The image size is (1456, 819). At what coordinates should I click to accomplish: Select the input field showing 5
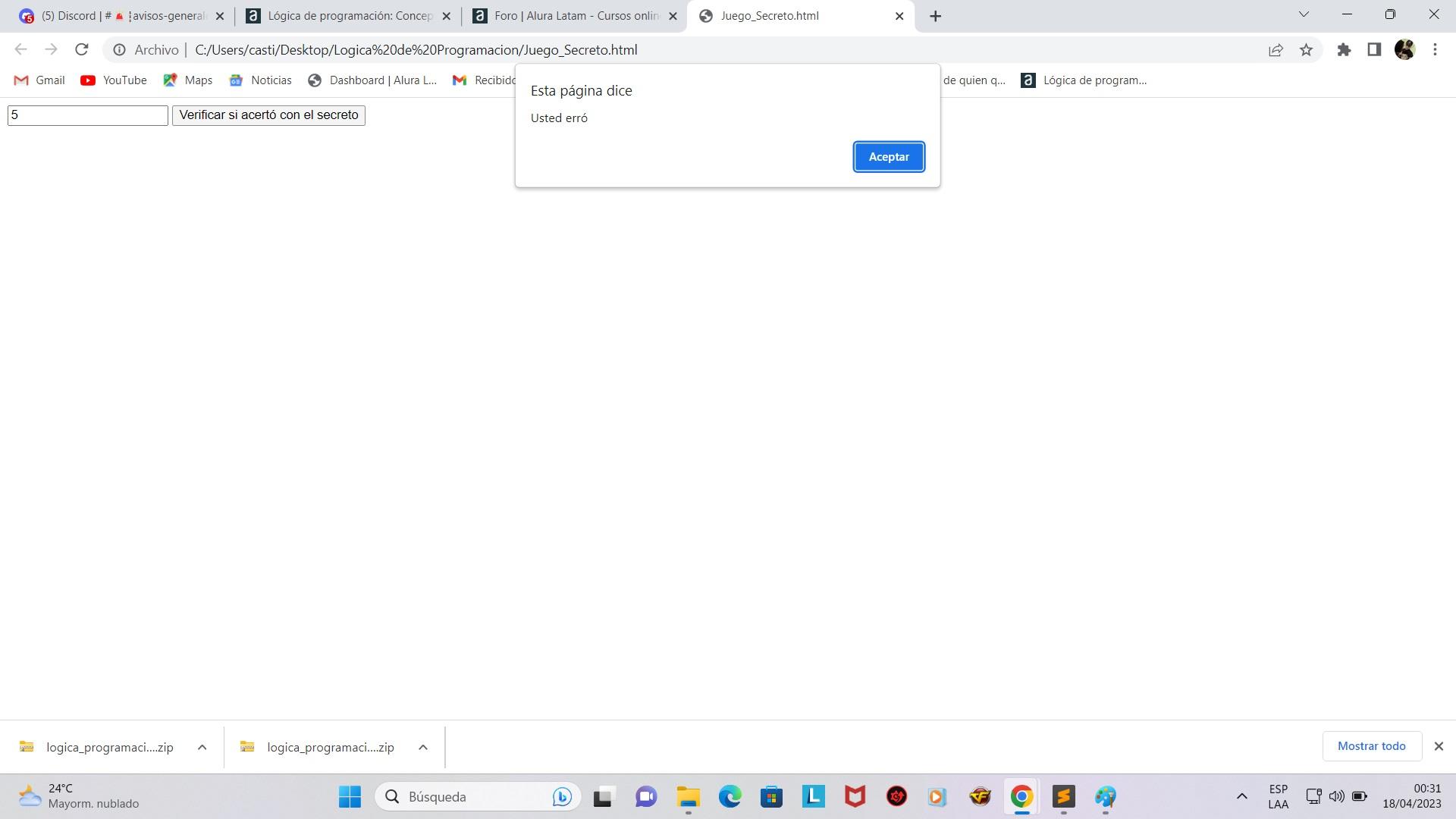88,114
